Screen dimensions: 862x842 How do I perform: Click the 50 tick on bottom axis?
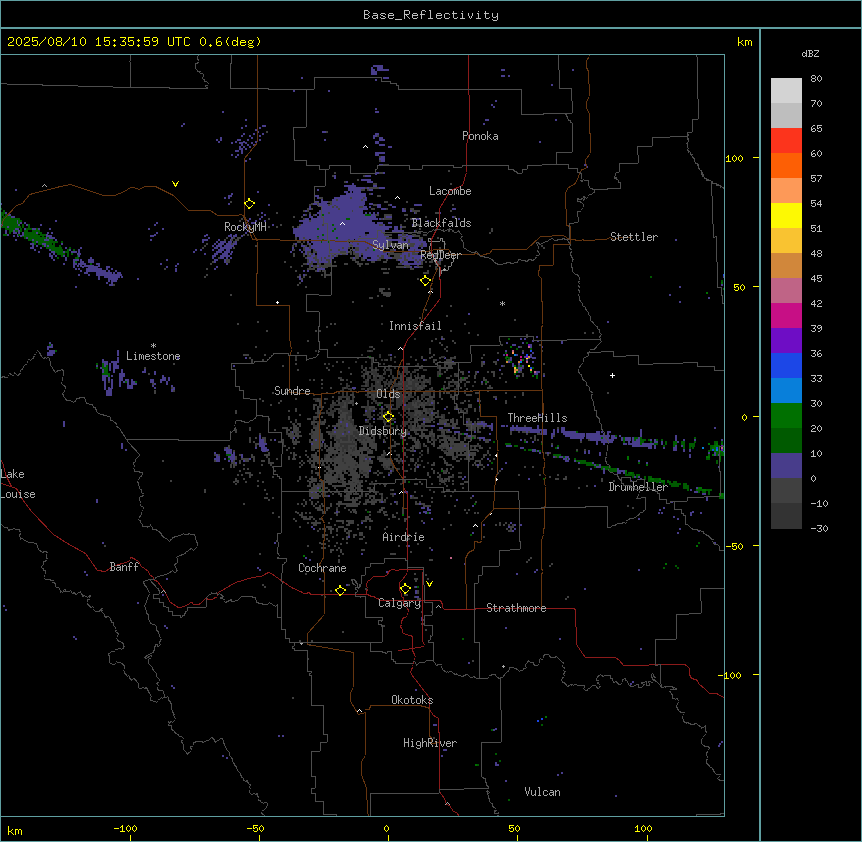514,828
